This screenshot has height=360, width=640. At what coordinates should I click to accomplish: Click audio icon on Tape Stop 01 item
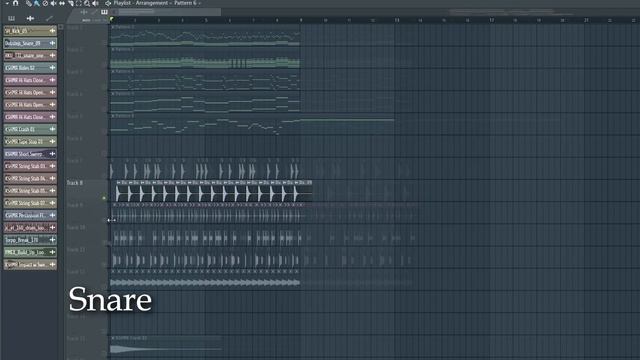[x=52, y=141]
